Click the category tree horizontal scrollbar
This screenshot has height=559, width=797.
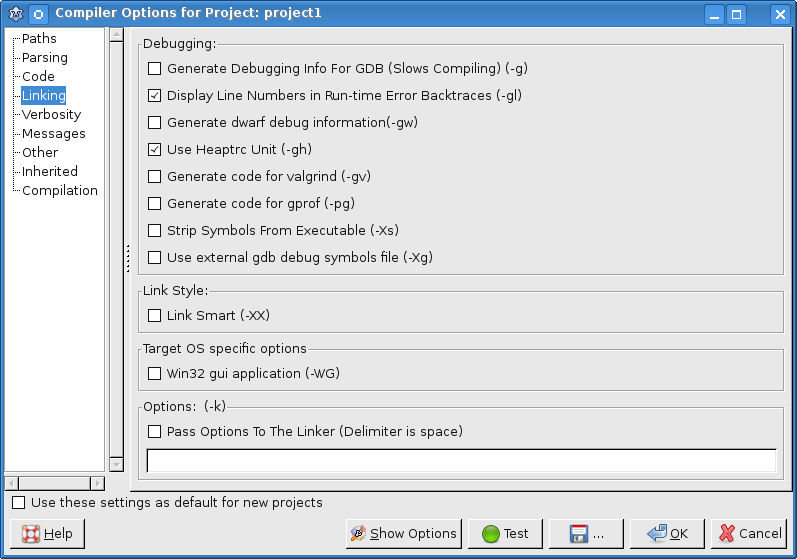tap(54, 484)
